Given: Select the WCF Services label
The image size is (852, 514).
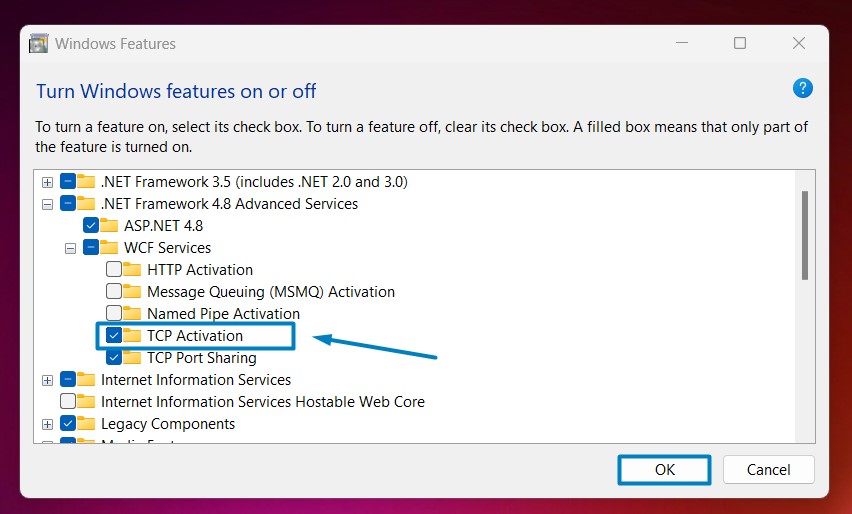Looking at the screenshot, I should 167,248.
